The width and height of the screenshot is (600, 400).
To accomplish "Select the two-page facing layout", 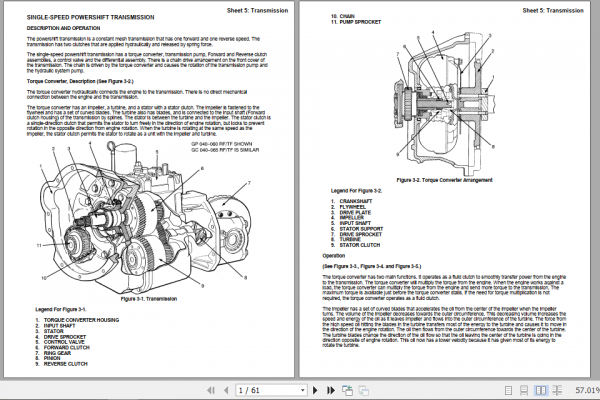I will point(541,390).
